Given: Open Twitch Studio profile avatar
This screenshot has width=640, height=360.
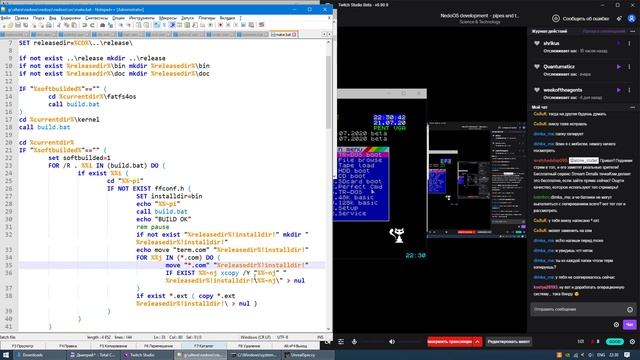Looking at the screenshot, I should pyautogui.click(x=631, y=18).
